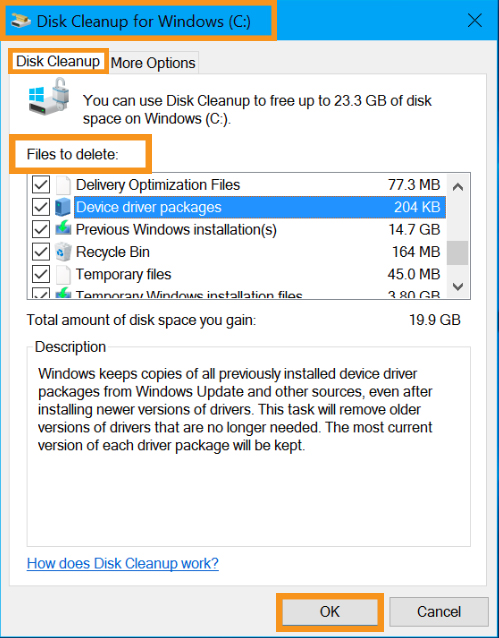Uncheck the Delivery Optimization Files checkbox
Screen dimensions: 499x638
click(x=41, y=185)
